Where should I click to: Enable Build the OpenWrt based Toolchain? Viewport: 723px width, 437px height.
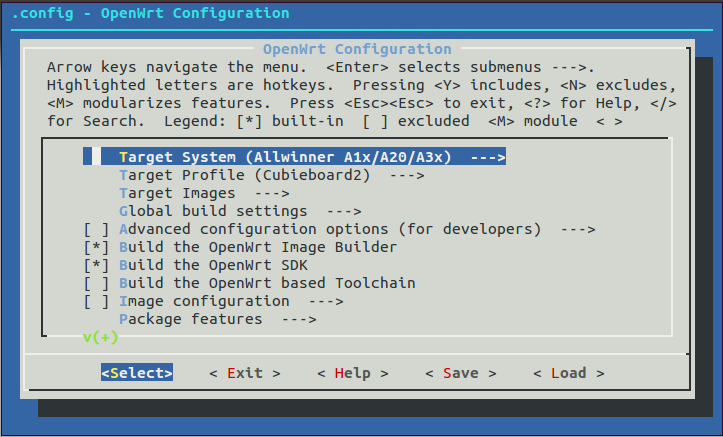tap(96, 283)
